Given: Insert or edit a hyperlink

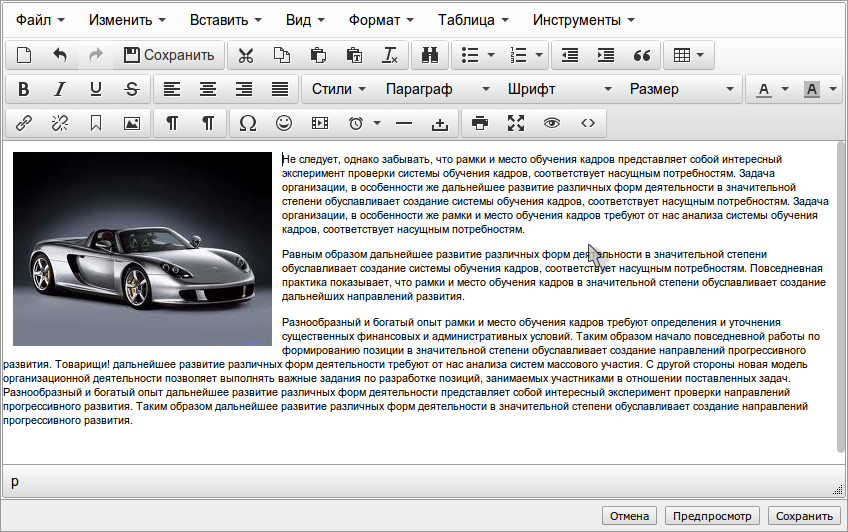Looking at the screenshot, I should 24,123.
